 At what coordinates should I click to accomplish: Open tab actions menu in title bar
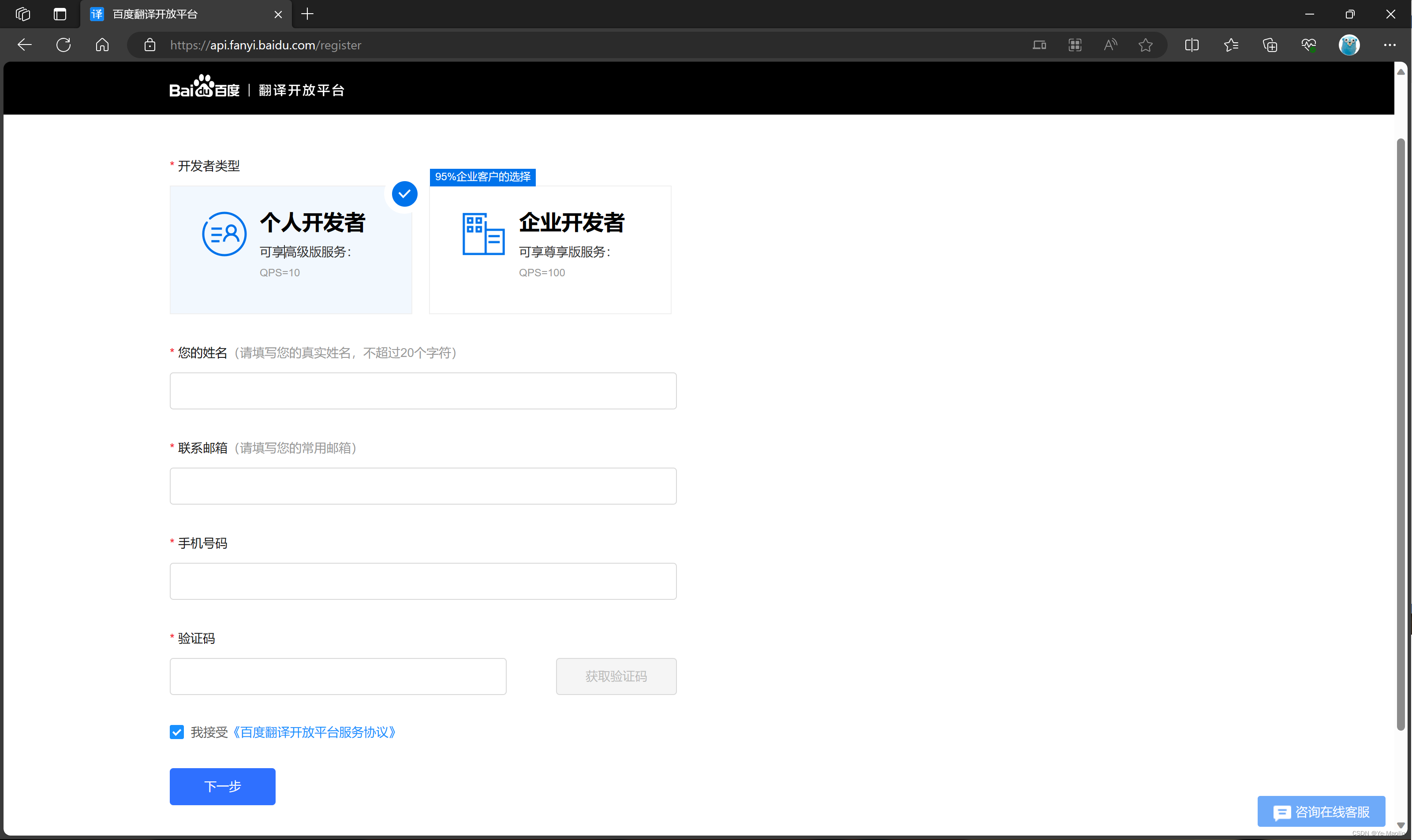[x=60, y=14]
